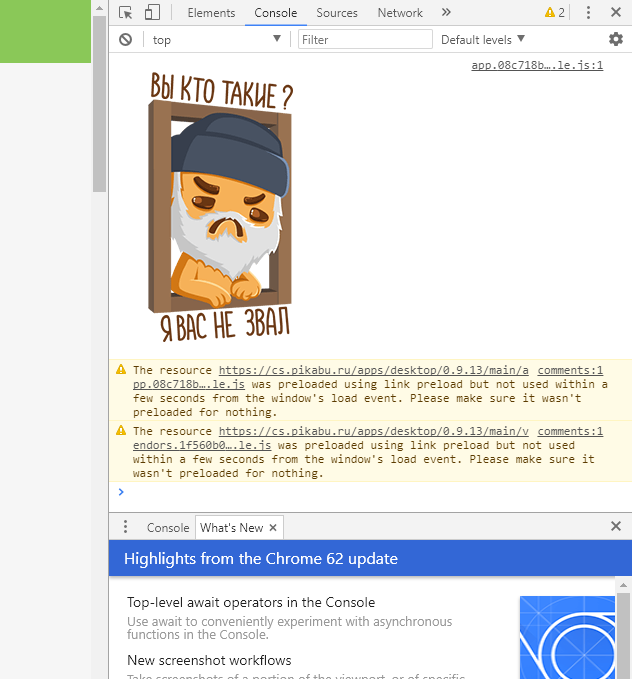
Task: Click the warnings count indicator
Action: click(x=555, y=13)
